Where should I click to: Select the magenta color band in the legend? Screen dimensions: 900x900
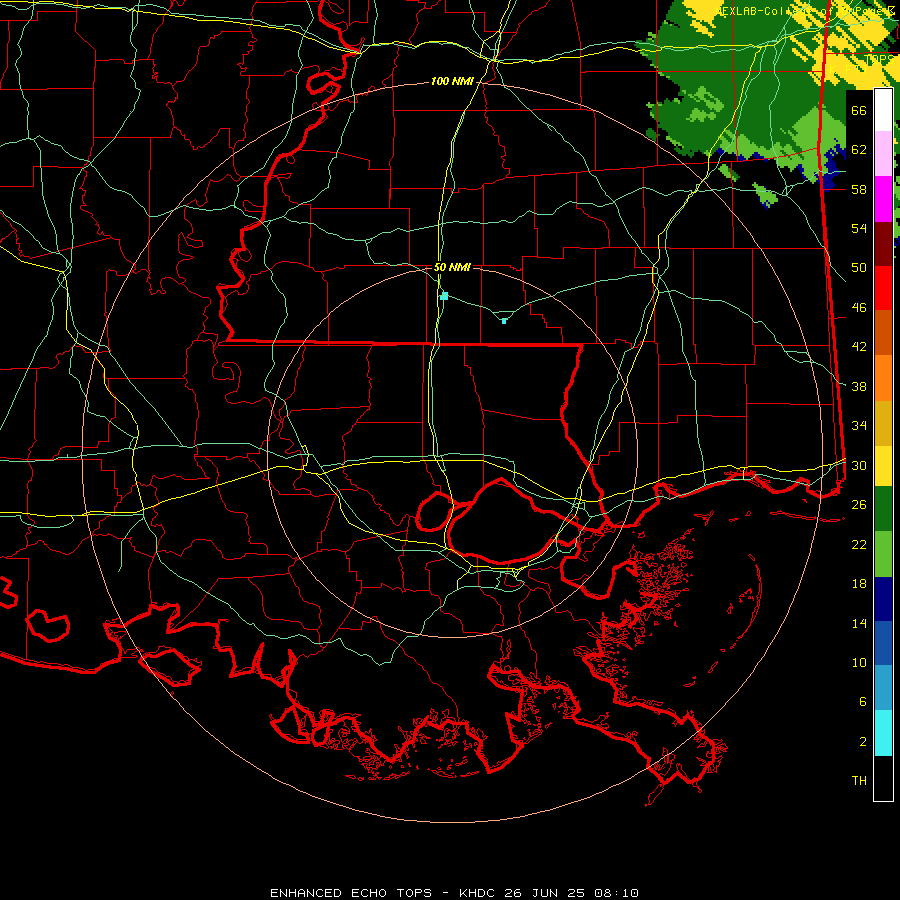tap(883, 199)
